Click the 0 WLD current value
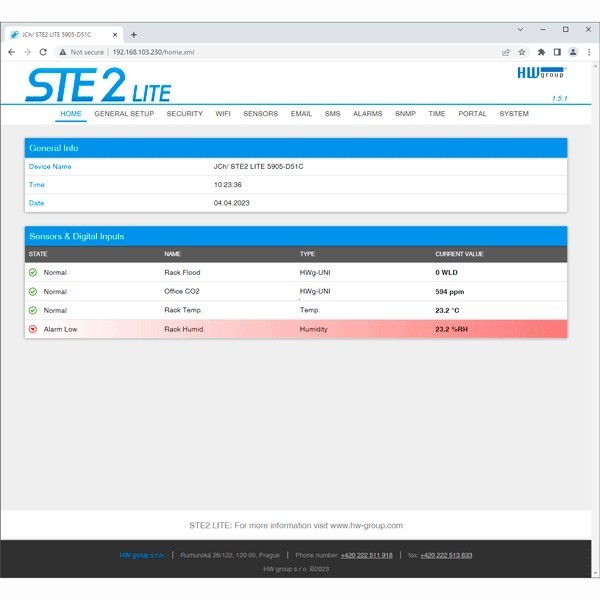 446,272
